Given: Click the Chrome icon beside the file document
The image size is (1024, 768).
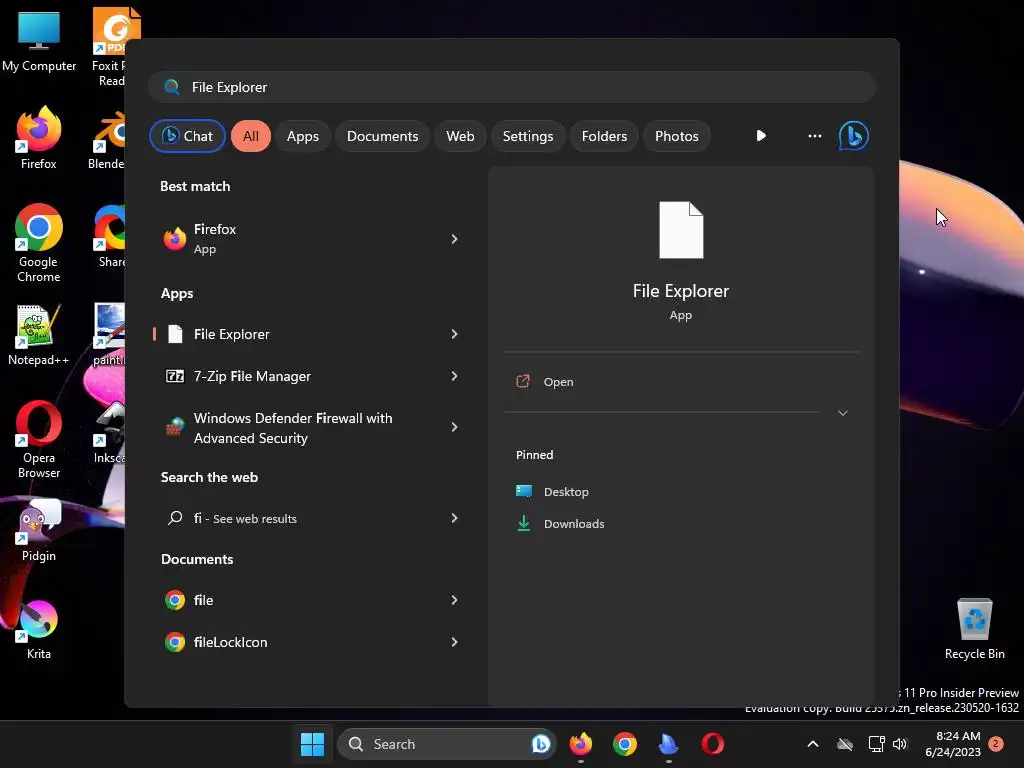Looking at the screenshot, I should [x=174, y=600].
